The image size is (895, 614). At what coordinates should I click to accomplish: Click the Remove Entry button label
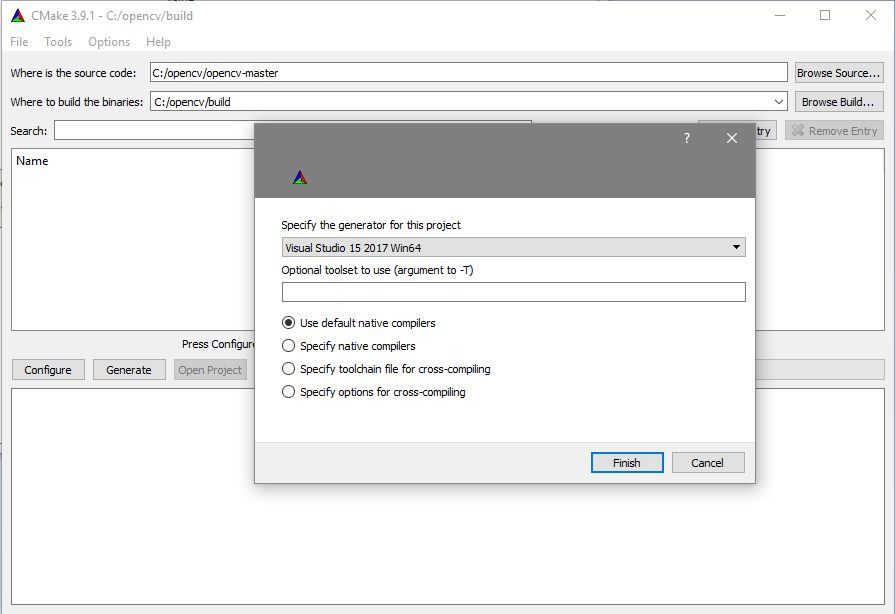click(842, 131)
